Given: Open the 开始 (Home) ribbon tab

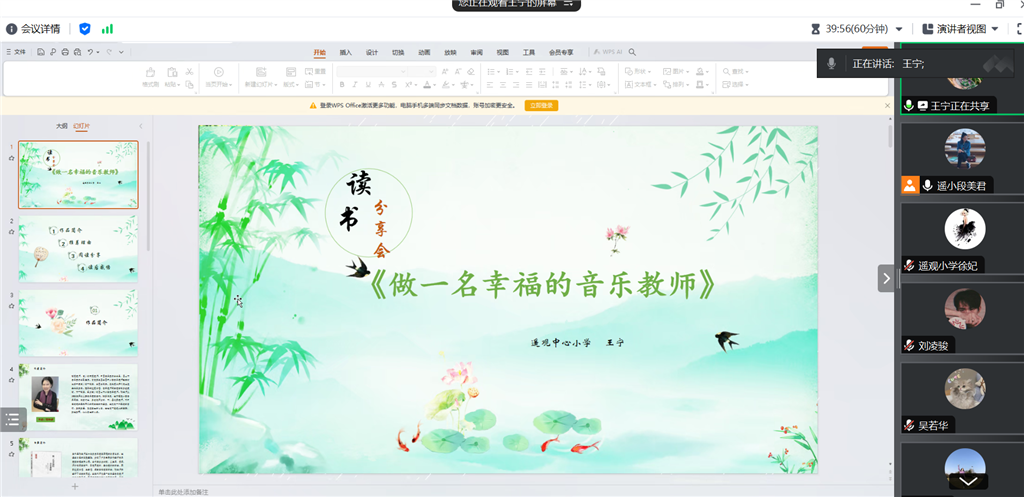Looking at the screenshot, I should tap(319, 52).
